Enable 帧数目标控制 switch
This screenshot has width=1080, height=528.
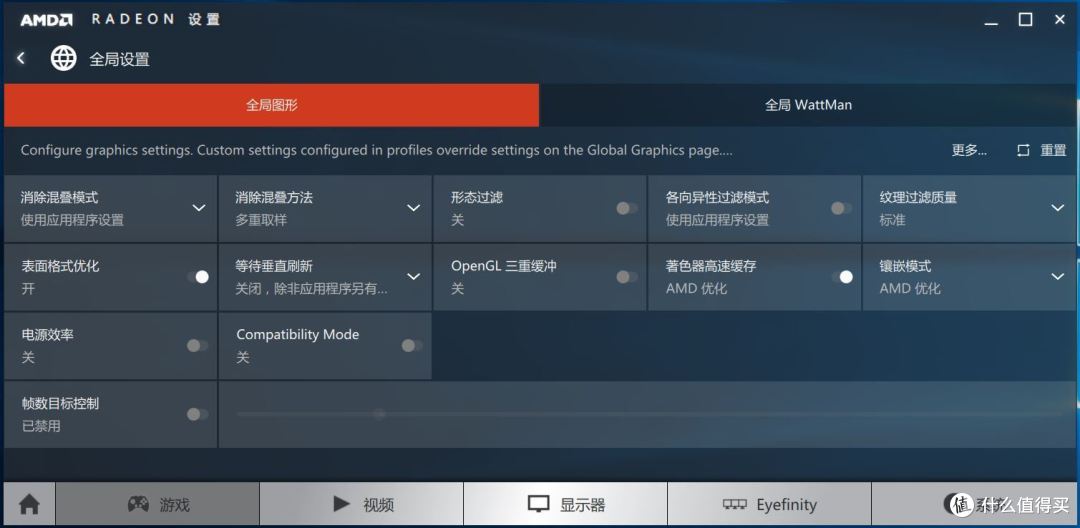pos(197,414)
